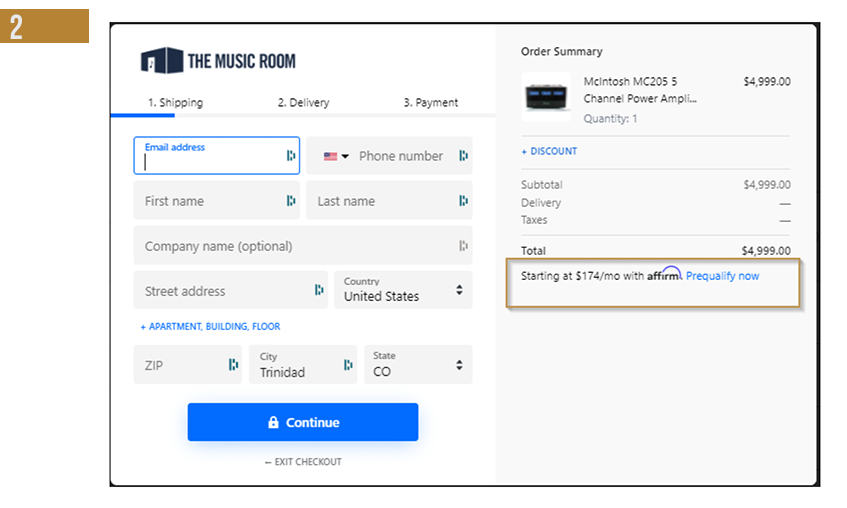
Task: Switch to the 3. Payment step
Action: [x=430, y=103]
